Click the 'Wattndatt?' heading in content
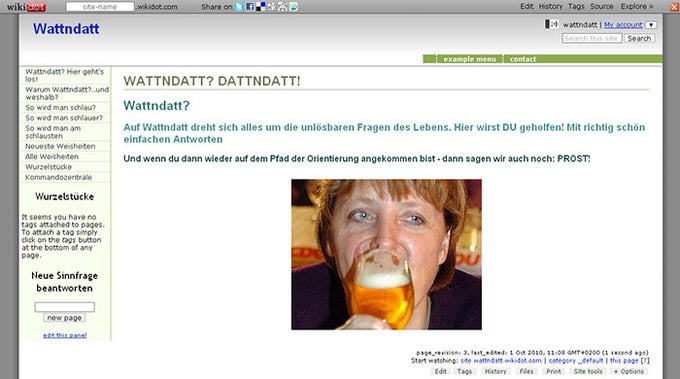 [x=157, y=105]
